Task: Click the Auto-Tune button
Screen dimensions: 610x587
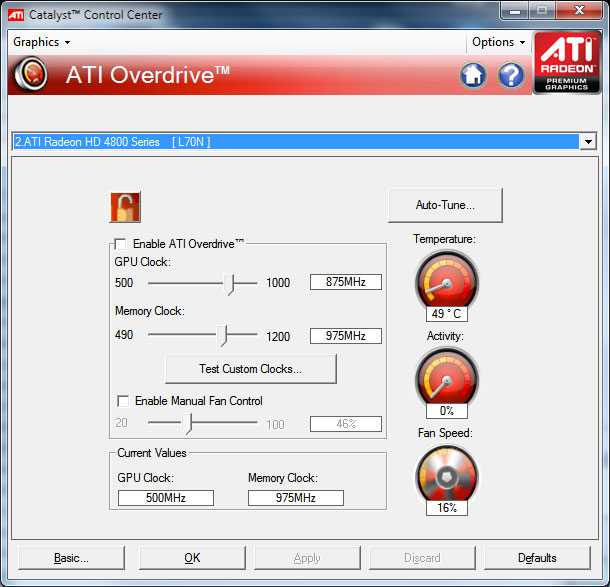Action: click(445, 205)
